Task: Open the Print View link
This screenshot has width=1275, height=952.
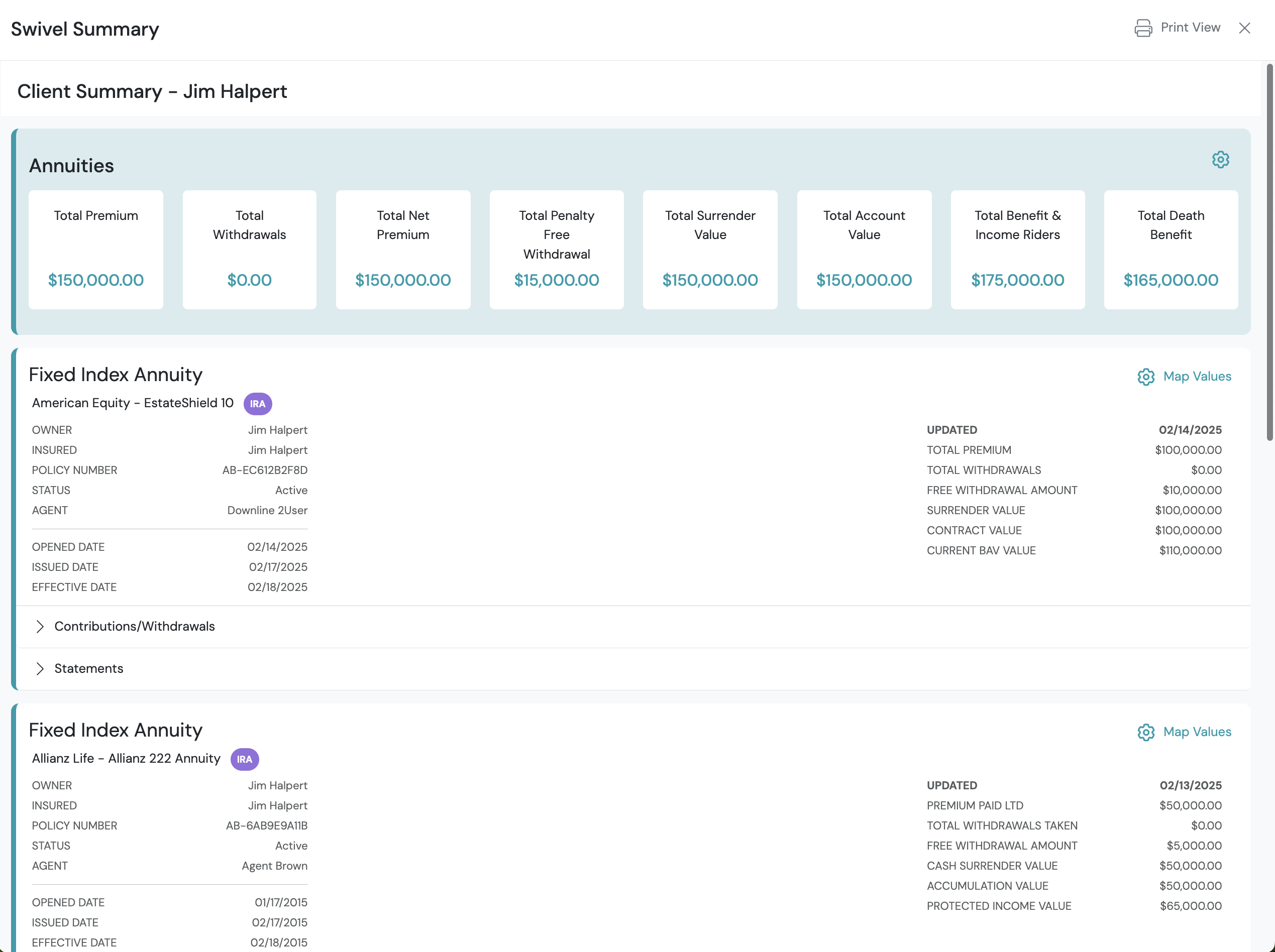Action: pyautogui.click(x=1190, y=28)
